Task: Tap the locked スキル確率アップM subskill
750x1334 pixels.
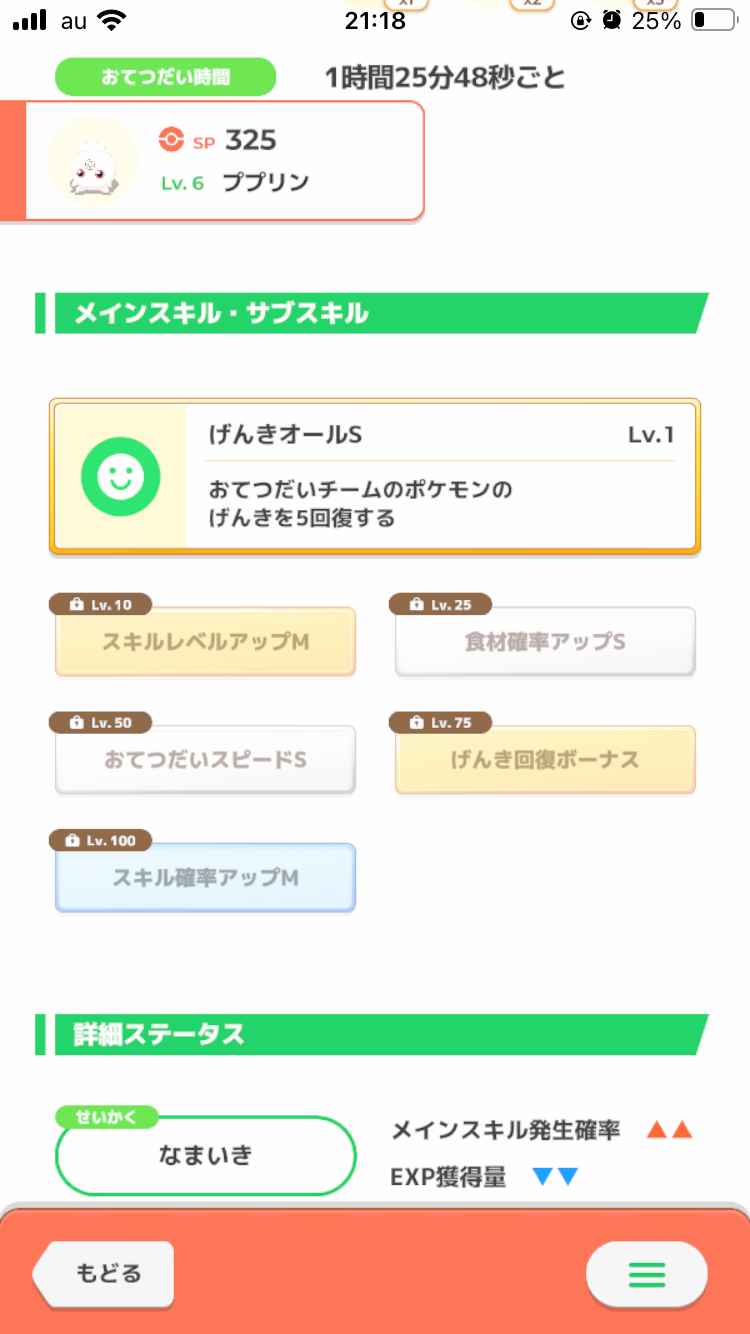Action: click(205, 877)
